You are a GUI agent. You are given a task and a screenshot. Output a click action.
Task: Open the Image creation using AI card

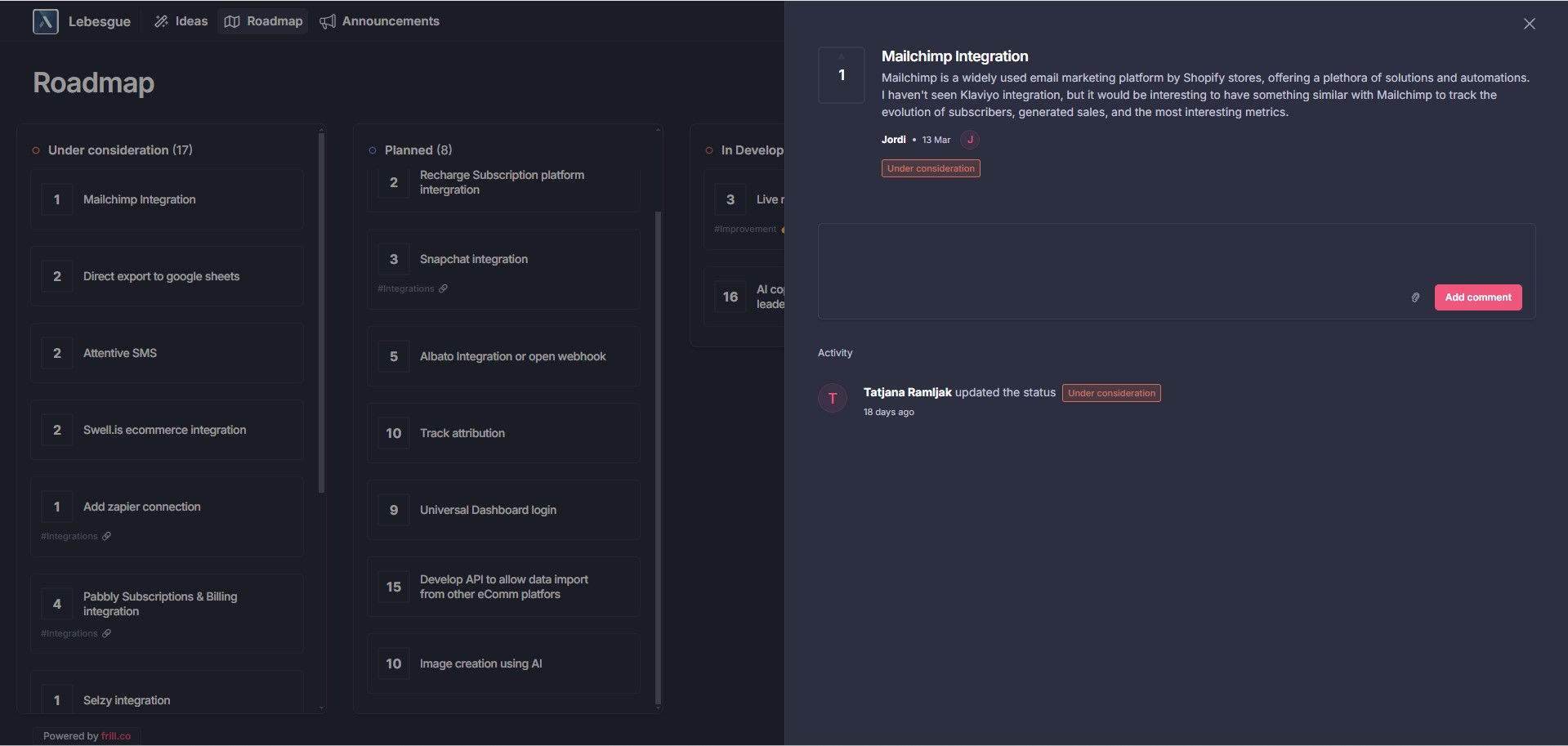503,663
